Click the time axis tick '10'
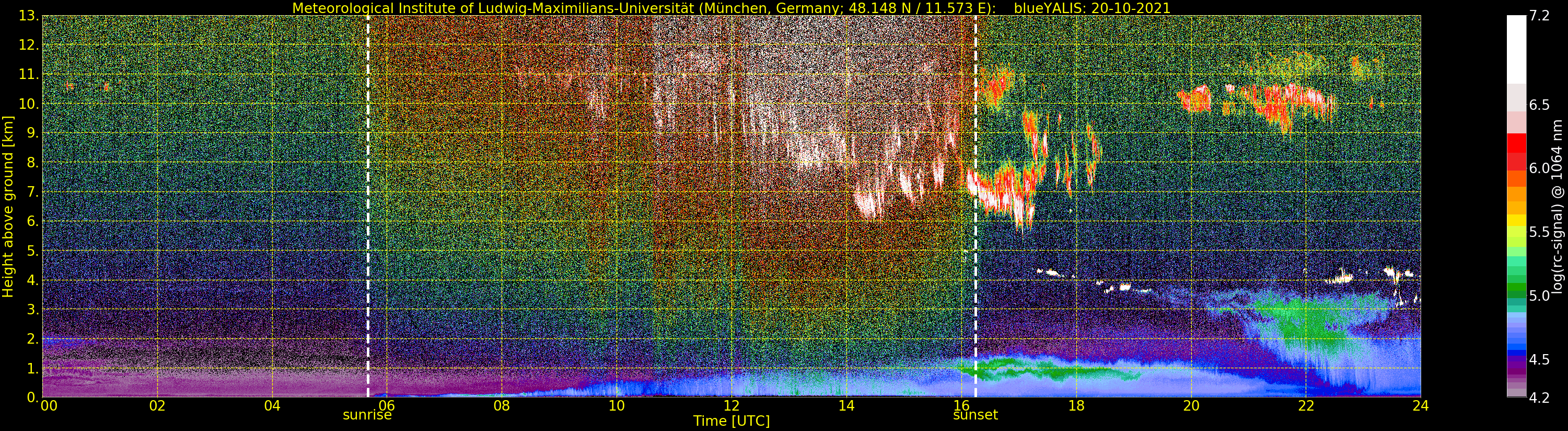 tap(617, 406)
